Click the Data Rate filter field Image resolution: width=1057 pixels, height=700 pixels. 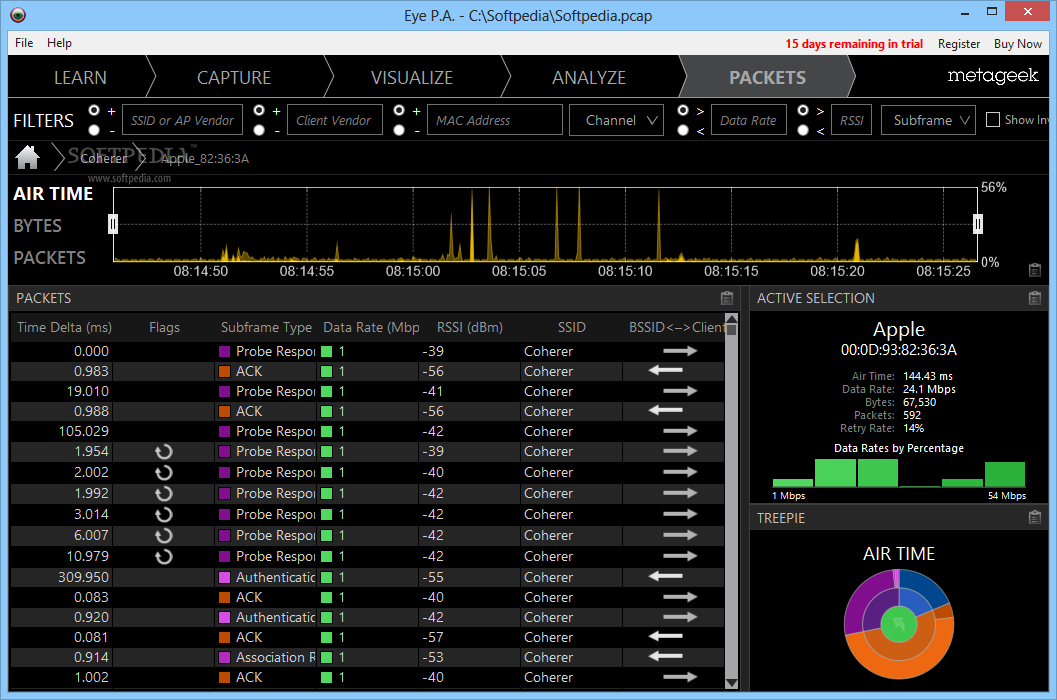point(748,120)
